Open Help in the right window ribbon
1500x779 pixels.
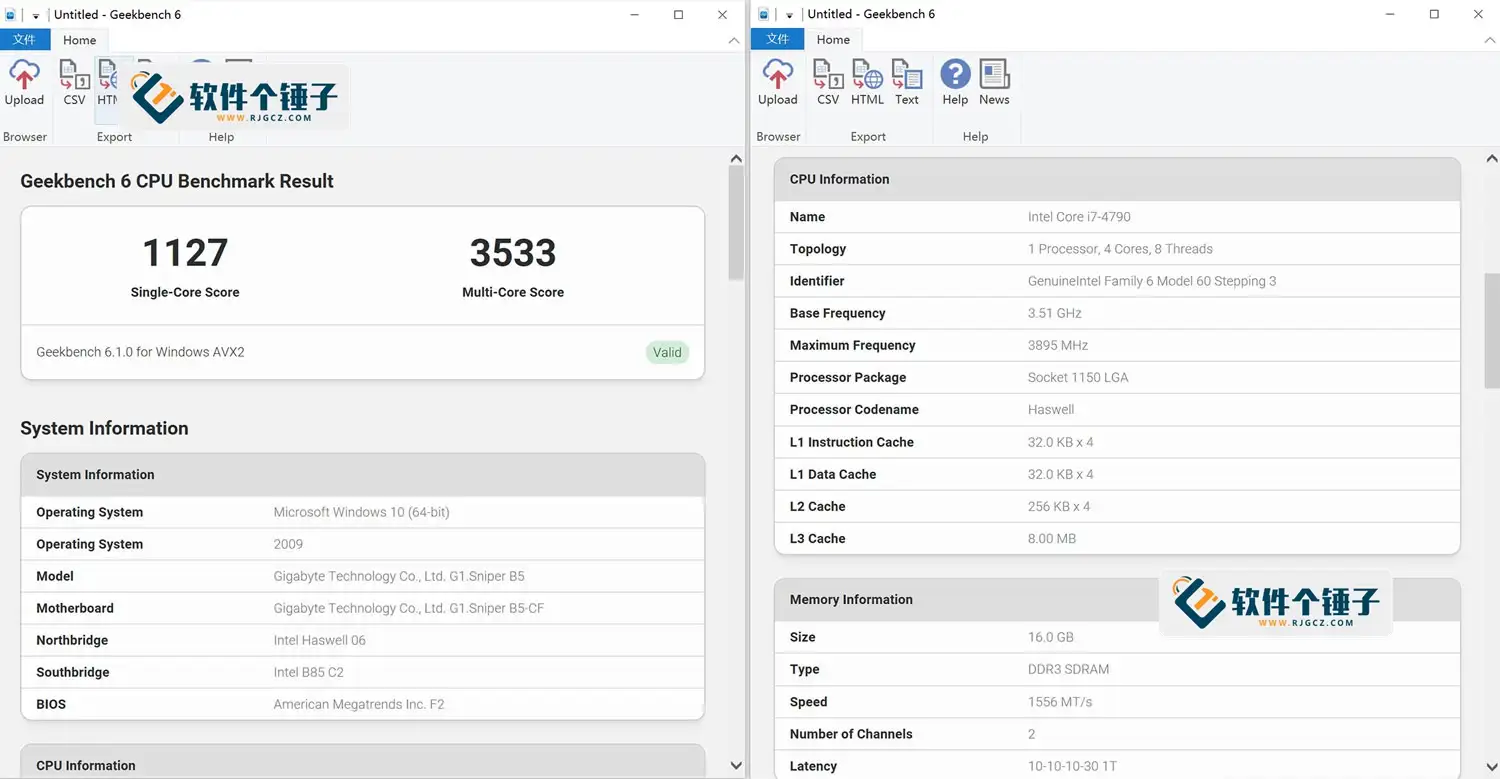(x=955, y=83)
